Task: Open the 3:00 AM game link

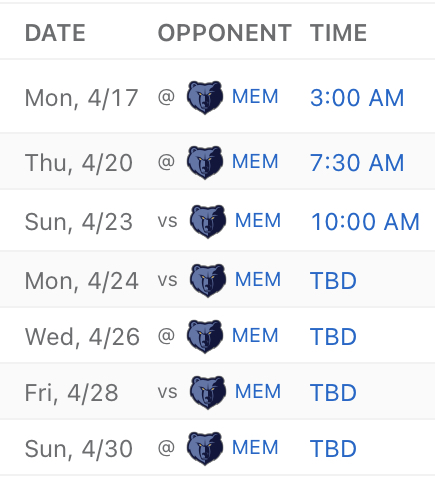Action: point(357,98)
